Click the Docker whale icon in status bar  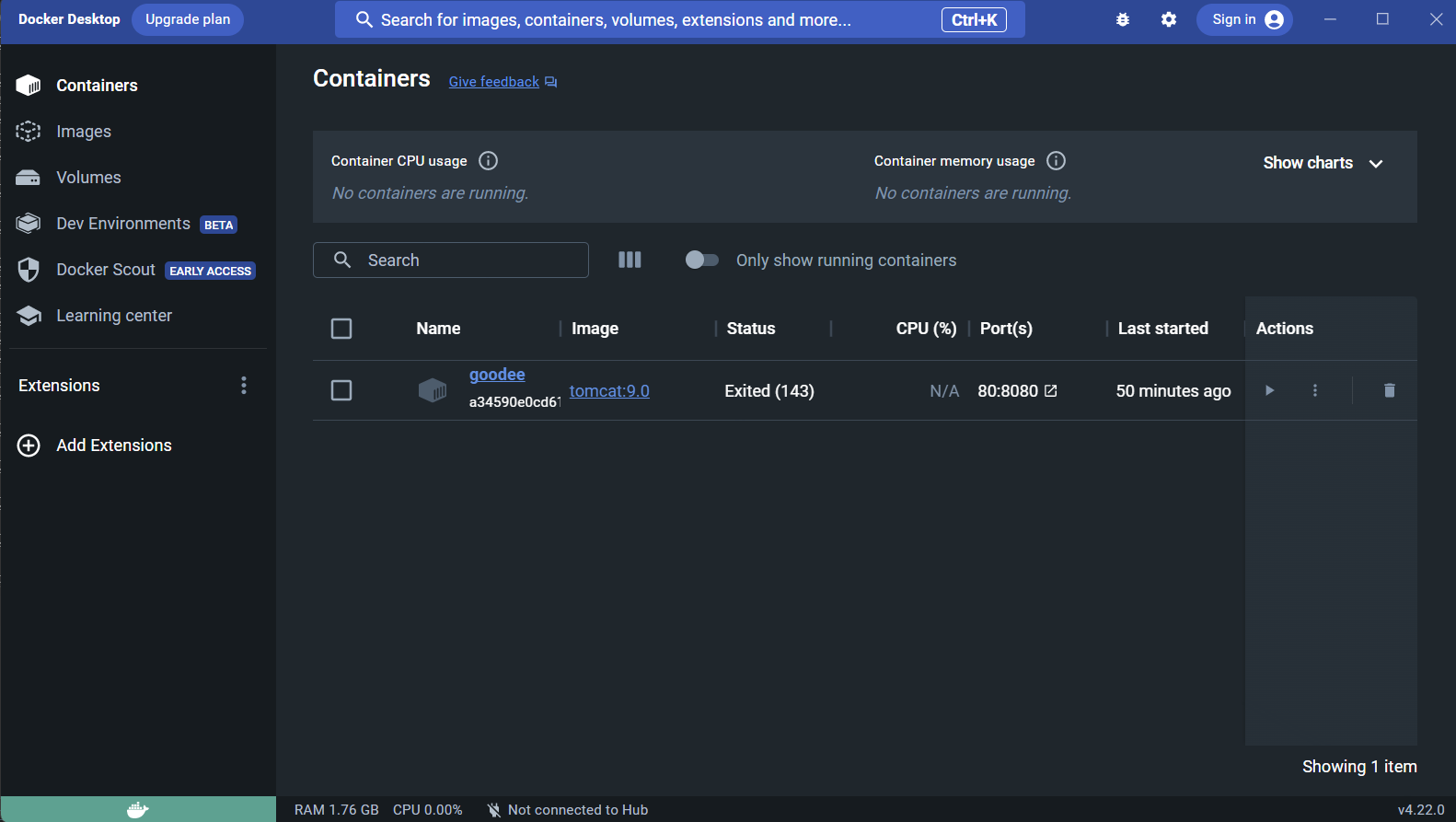click(x=138, y=810)
